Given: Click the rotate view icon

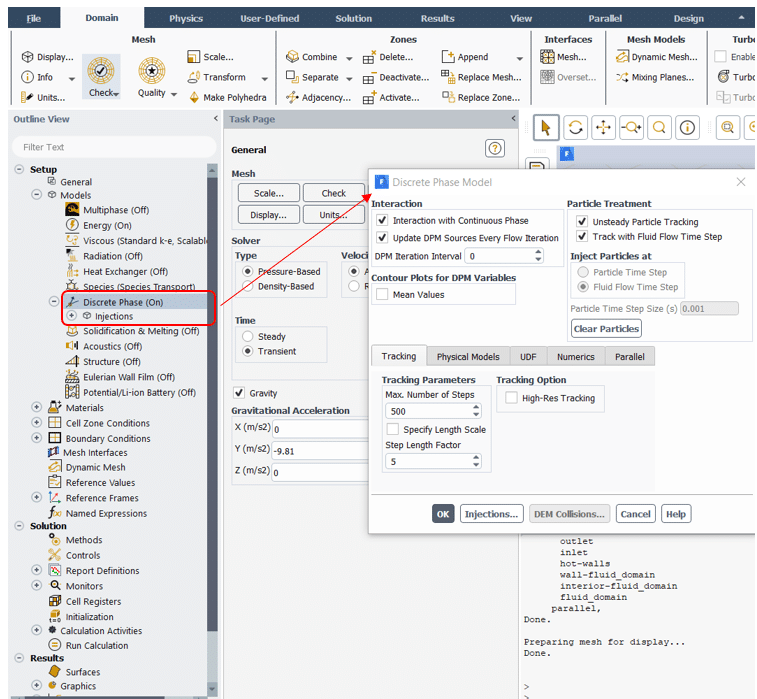Looking at the screenshot, I should pyautogui.click(x=574, y=127).
